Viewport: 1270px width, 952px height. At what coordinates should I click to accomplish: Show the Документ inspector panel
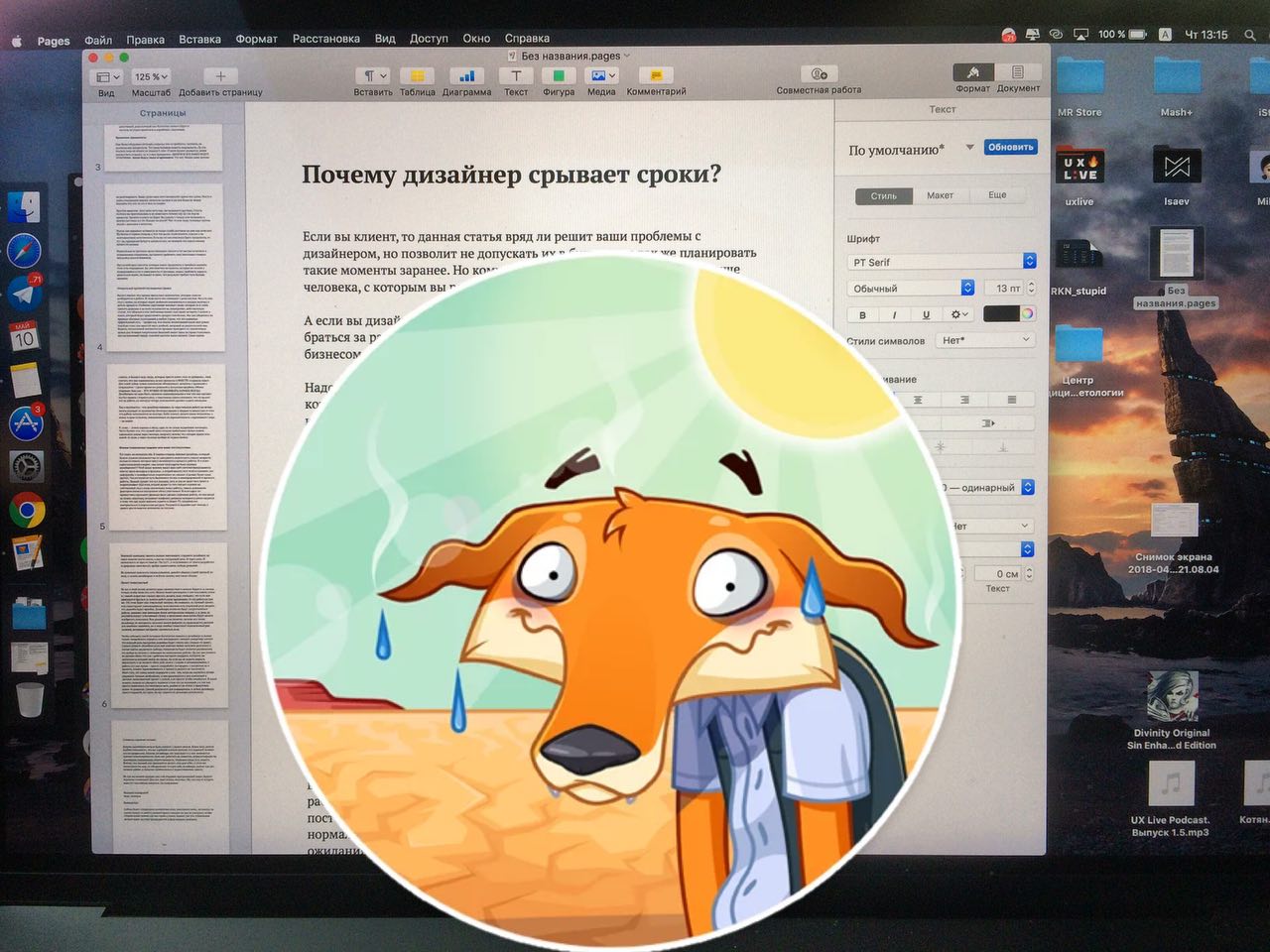coord(1018,72)
